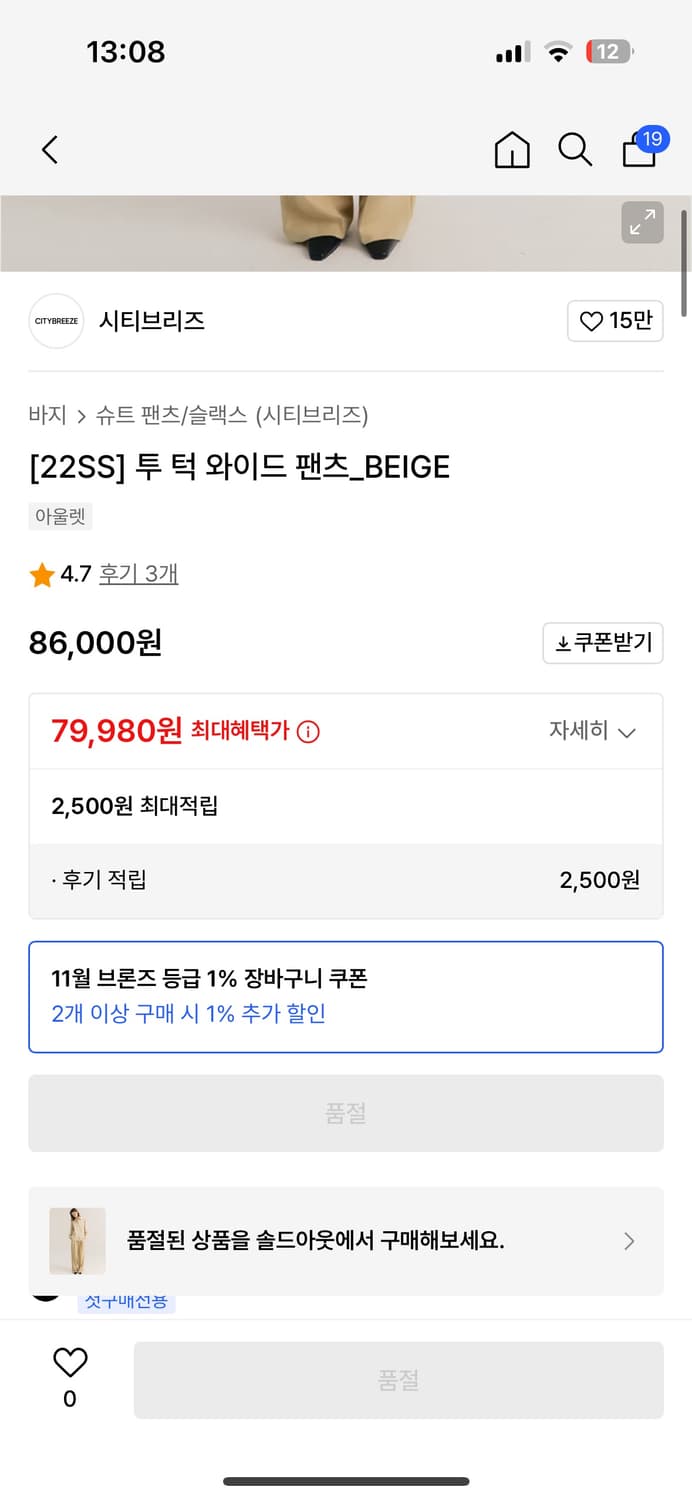Tap the sold-out product thumbnail image
The image size is (692, 1500).
(x=77, y=1241)
